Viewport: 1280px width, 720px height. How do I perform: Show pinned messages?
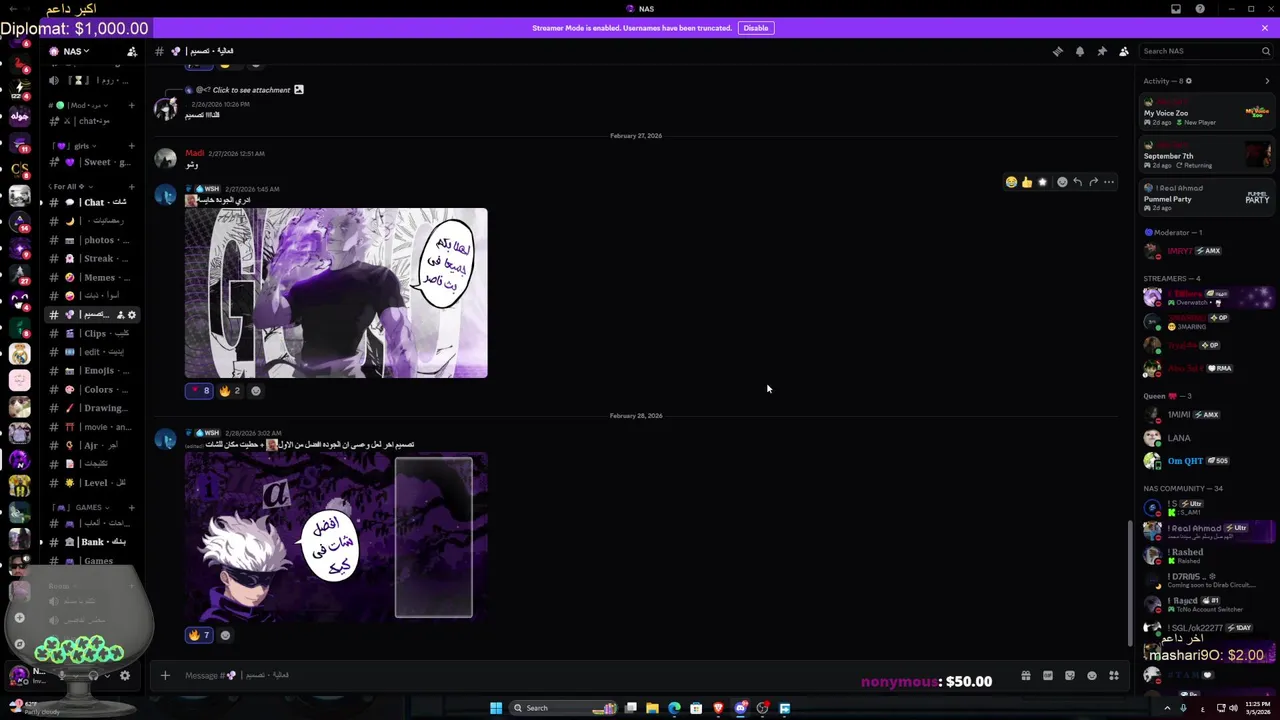pos(1102,51)
